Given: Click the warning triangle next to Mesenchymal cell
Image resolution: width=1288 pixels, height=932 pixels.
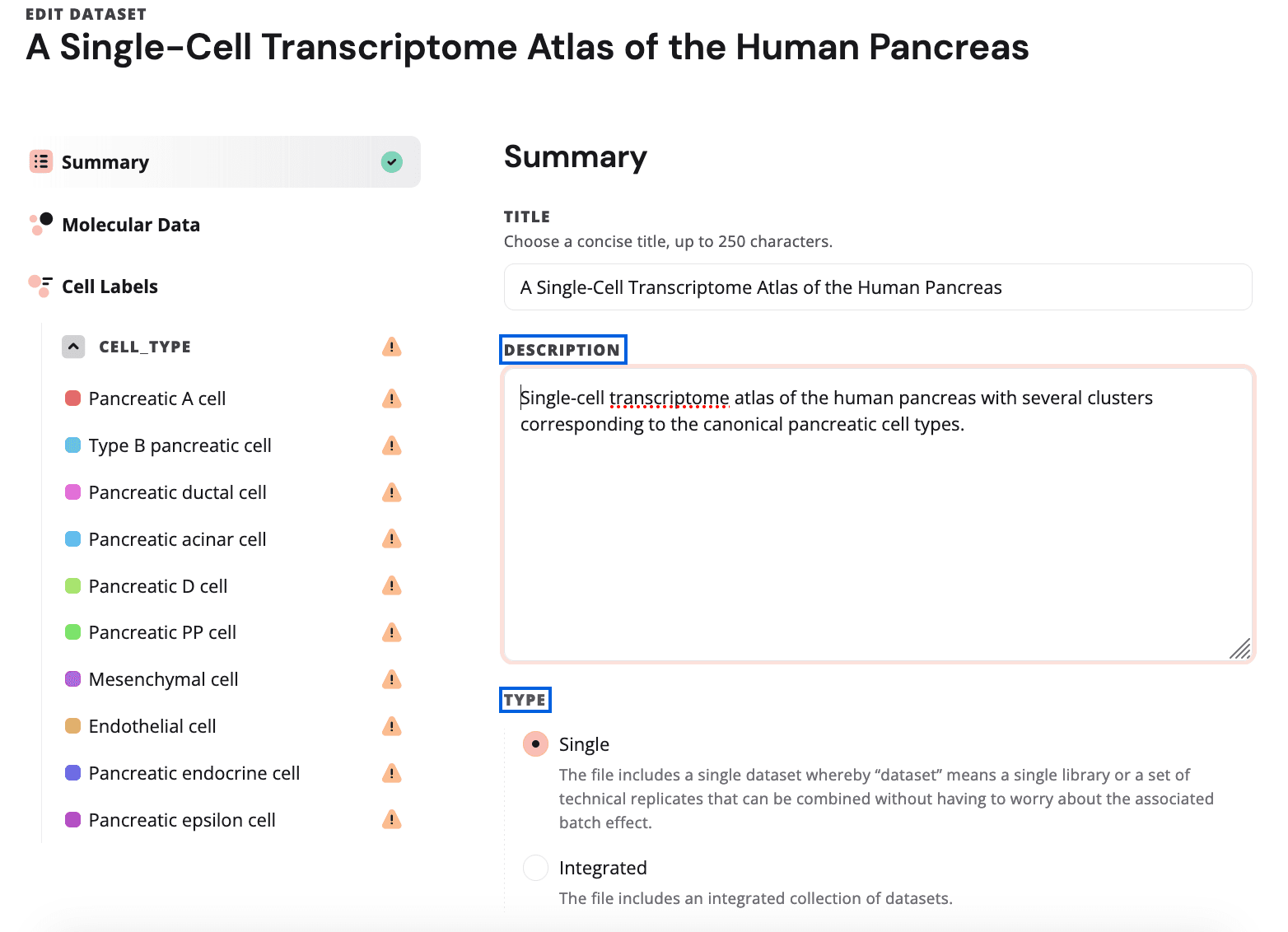Looking at the screenshot, I should (392, 679).
